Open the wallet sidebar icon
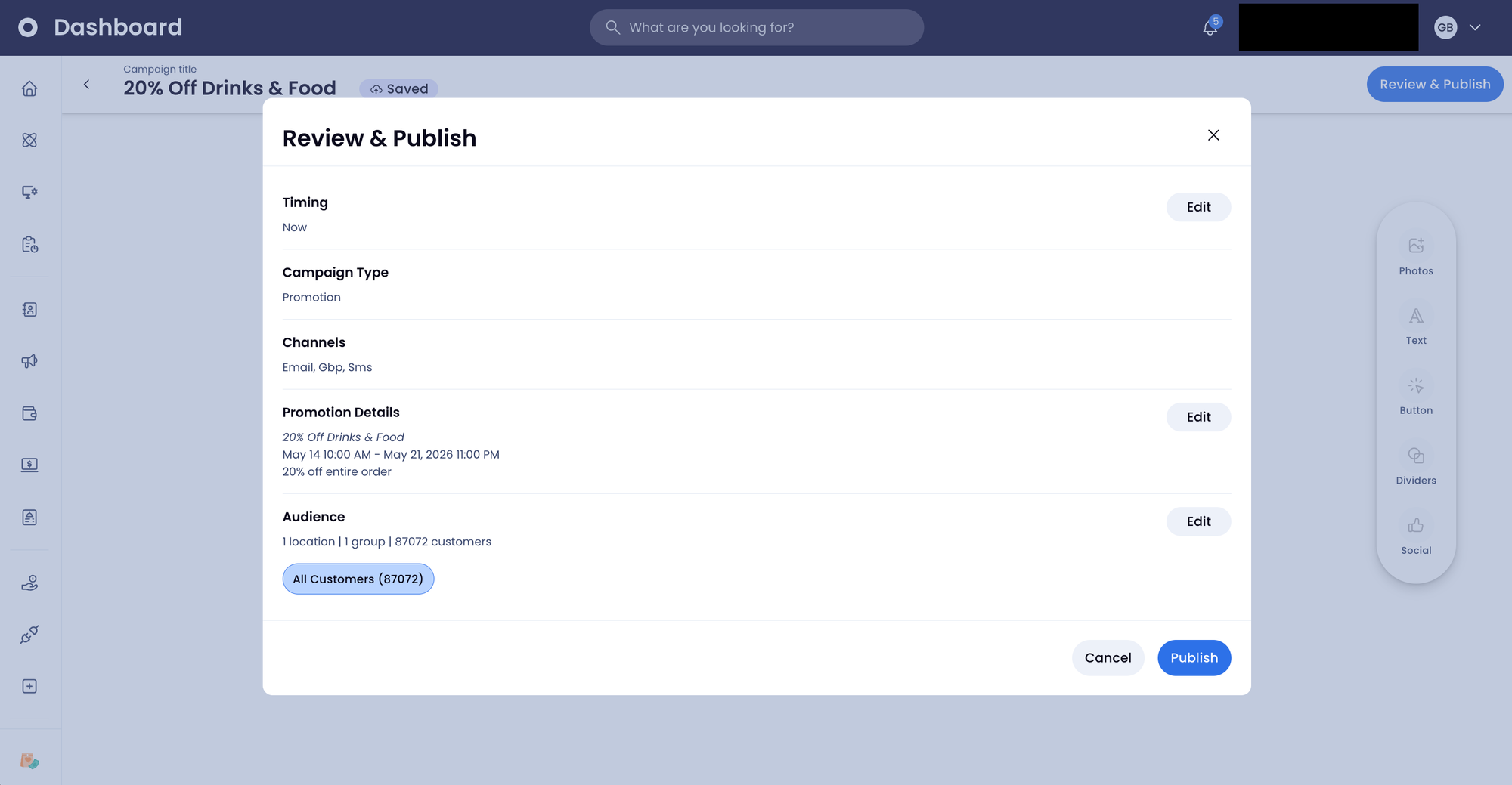This screenshot has height=785, width=1512. pyautogui.click(x=29, y=413)
